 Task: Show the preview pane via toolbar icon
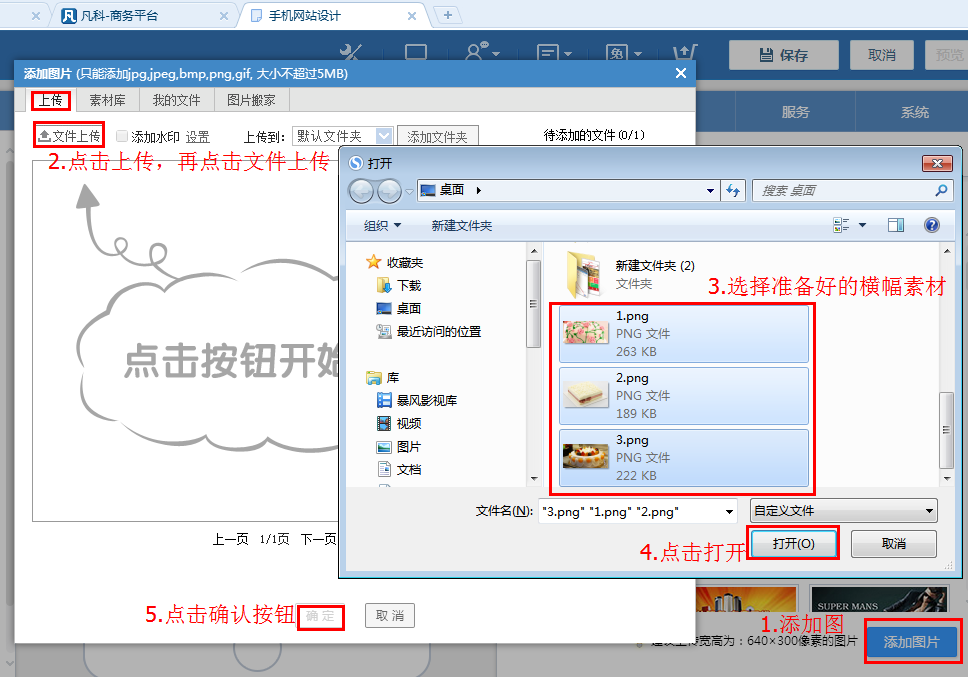tap(896, 225)
